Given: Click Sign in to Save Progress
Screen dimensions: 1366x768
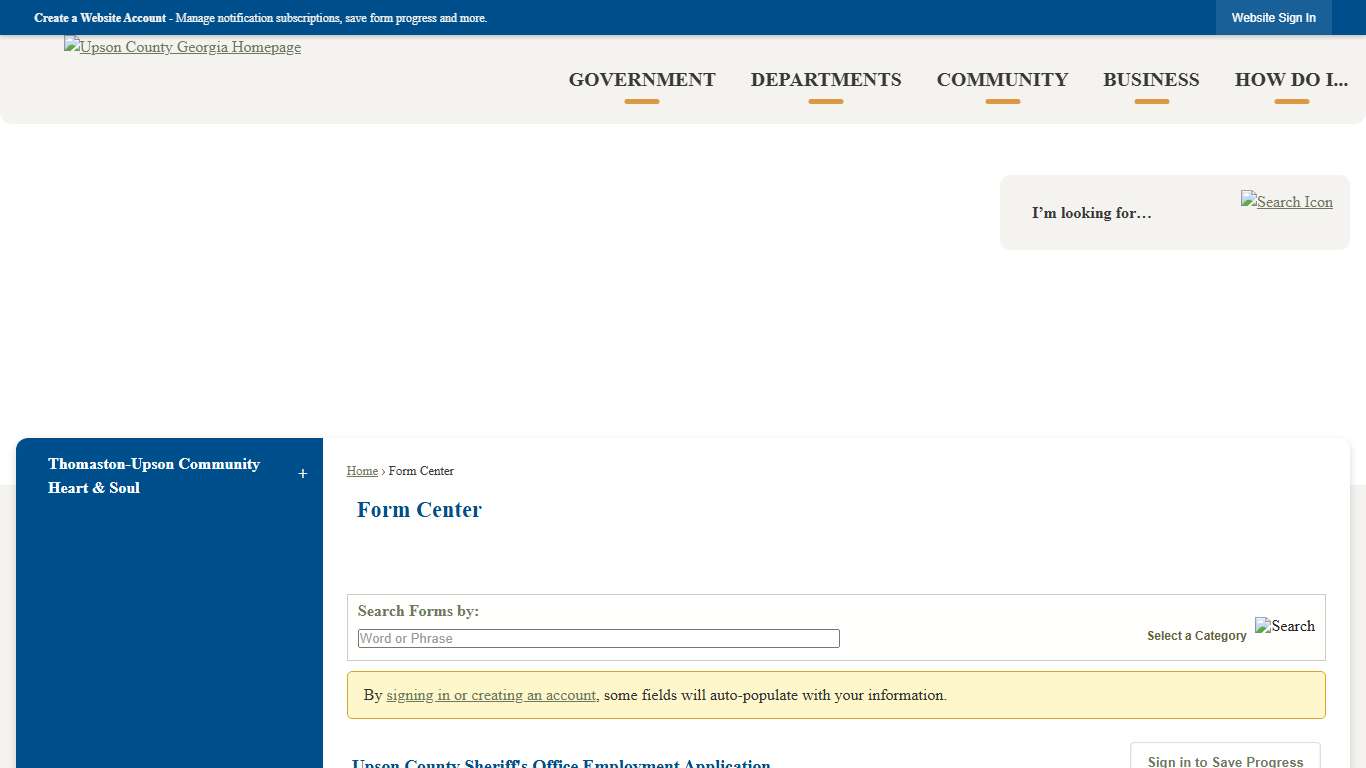Looking at the screenshot, I should 1224,760.
